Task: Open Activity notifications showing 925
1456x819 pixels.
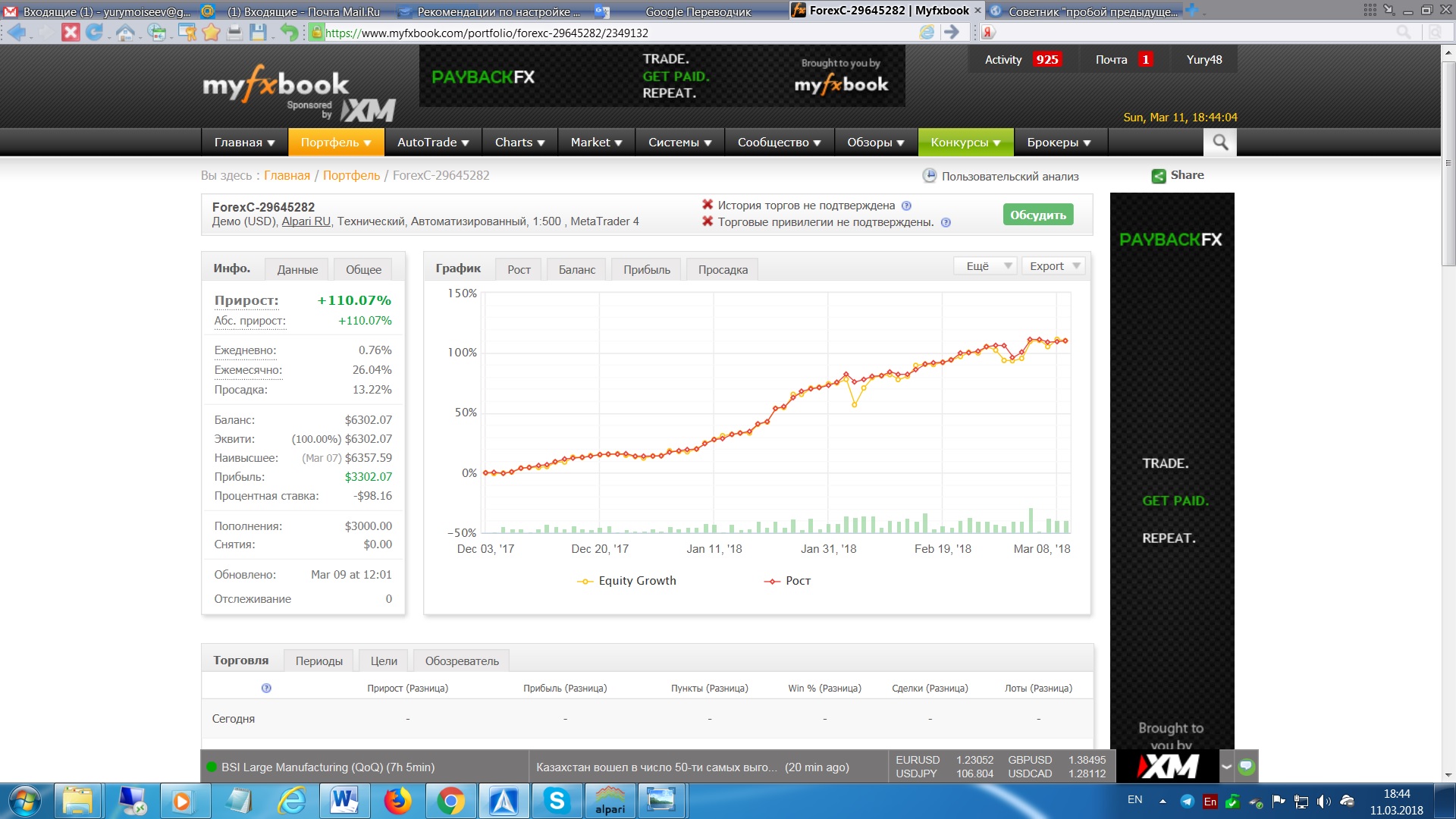Action: (x=1022, y=60)
